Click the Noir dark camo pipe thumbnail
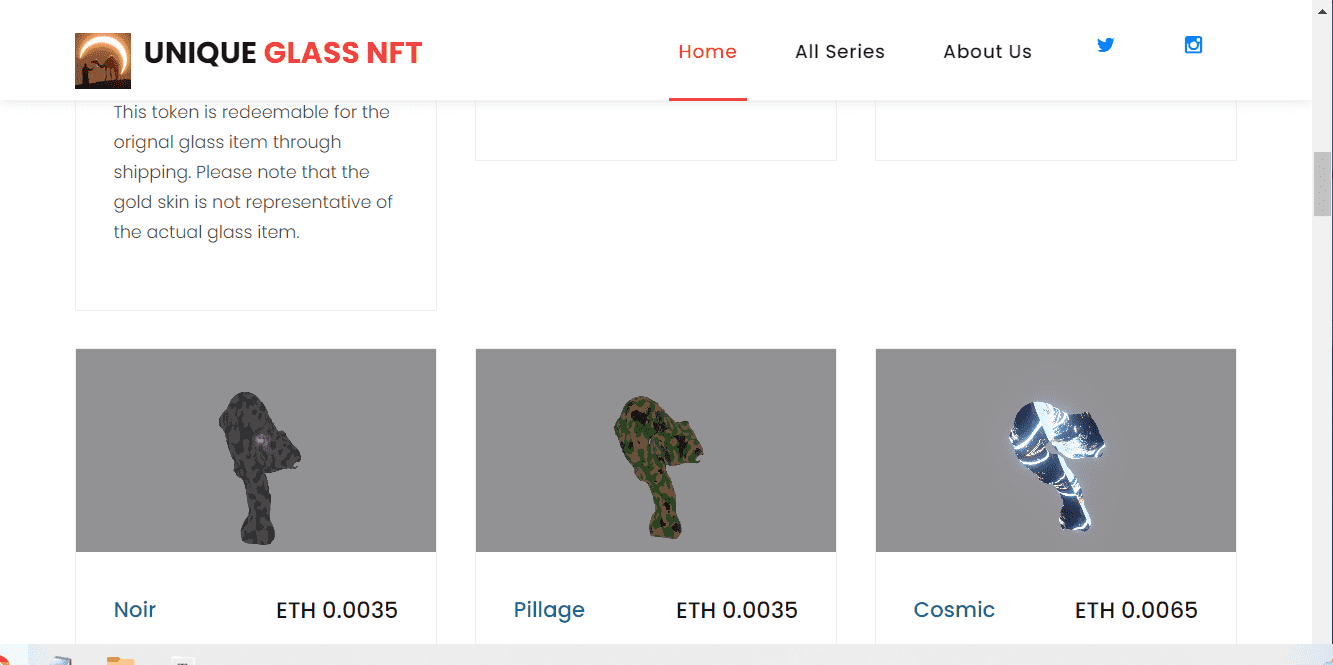This screenshot has width=1333, height=665. [255, 450]
